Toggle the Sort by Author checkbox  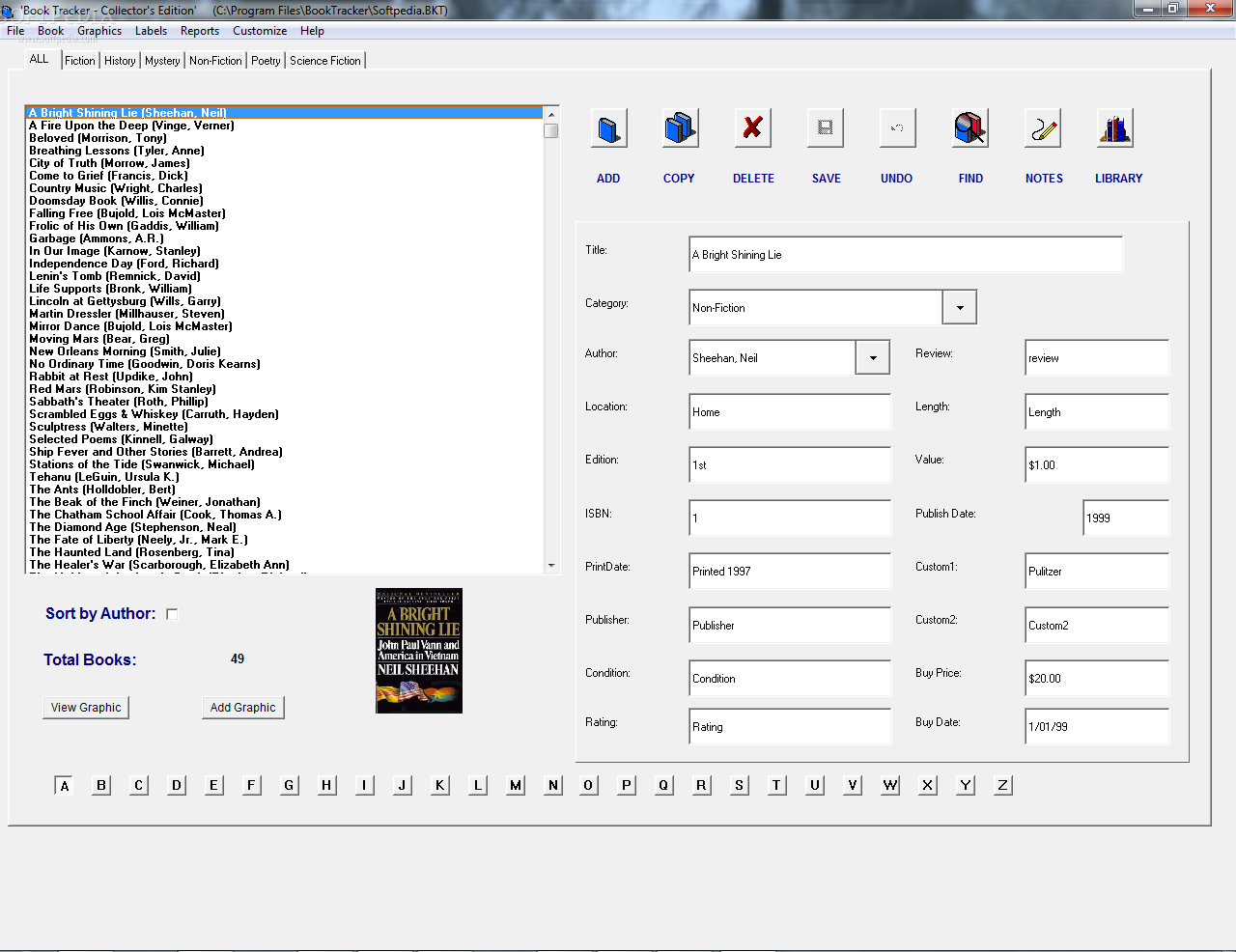pyautogui.click(x=172, y=614)
